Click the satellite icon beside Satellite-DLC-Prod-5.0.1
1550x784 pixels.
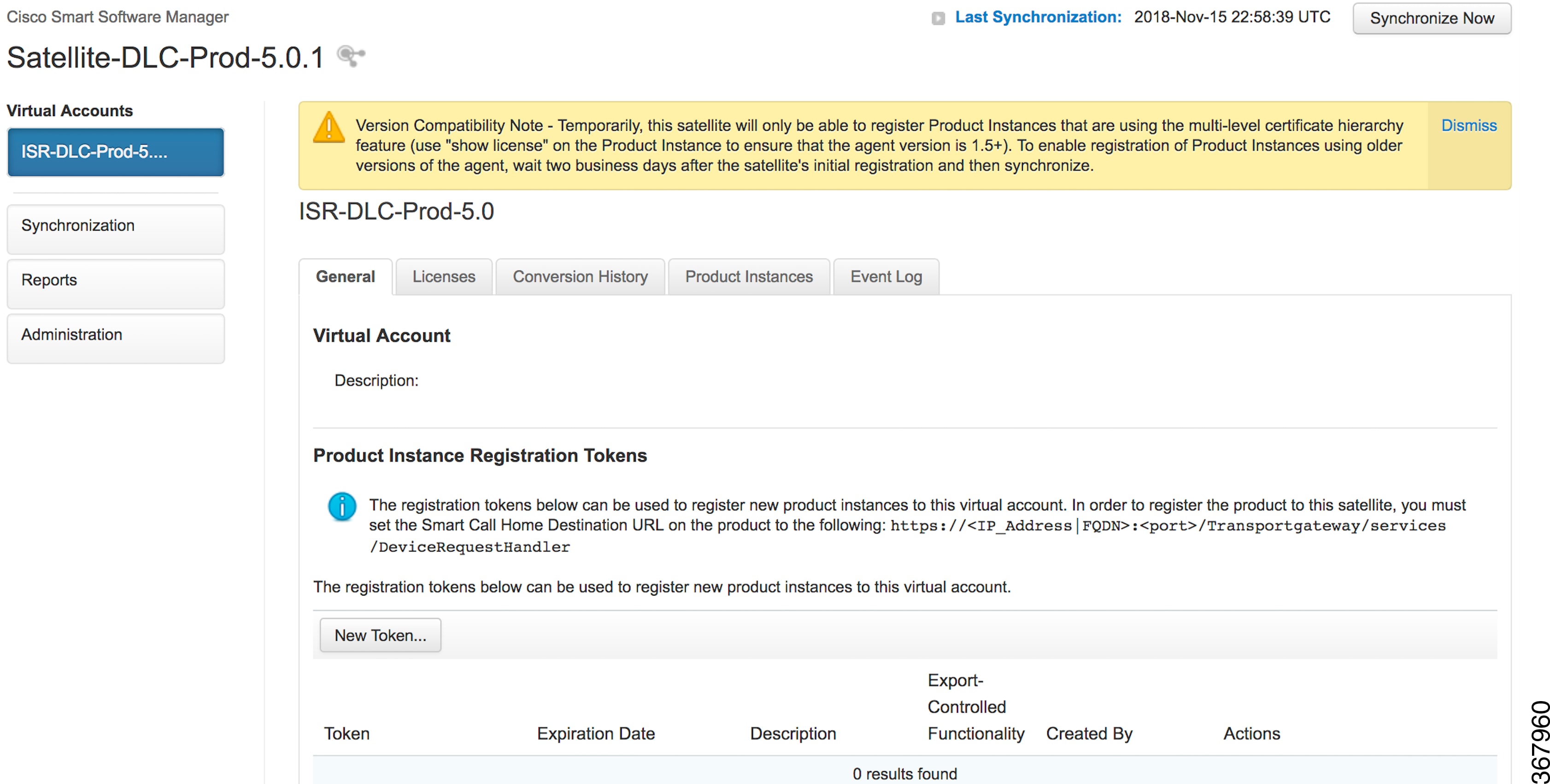351,57
